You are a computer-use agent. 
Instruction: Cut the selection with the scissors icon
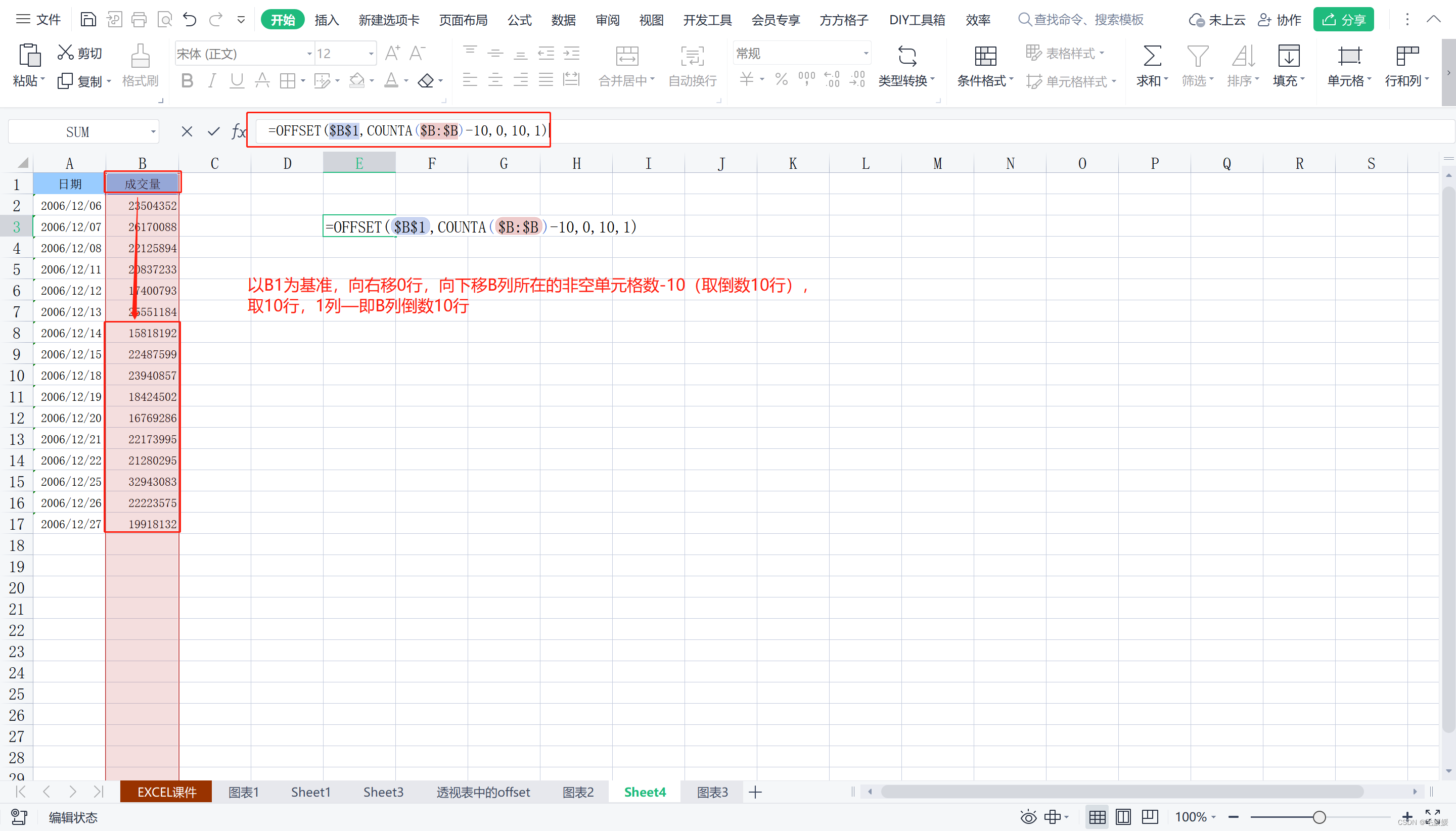click(66, 53)
